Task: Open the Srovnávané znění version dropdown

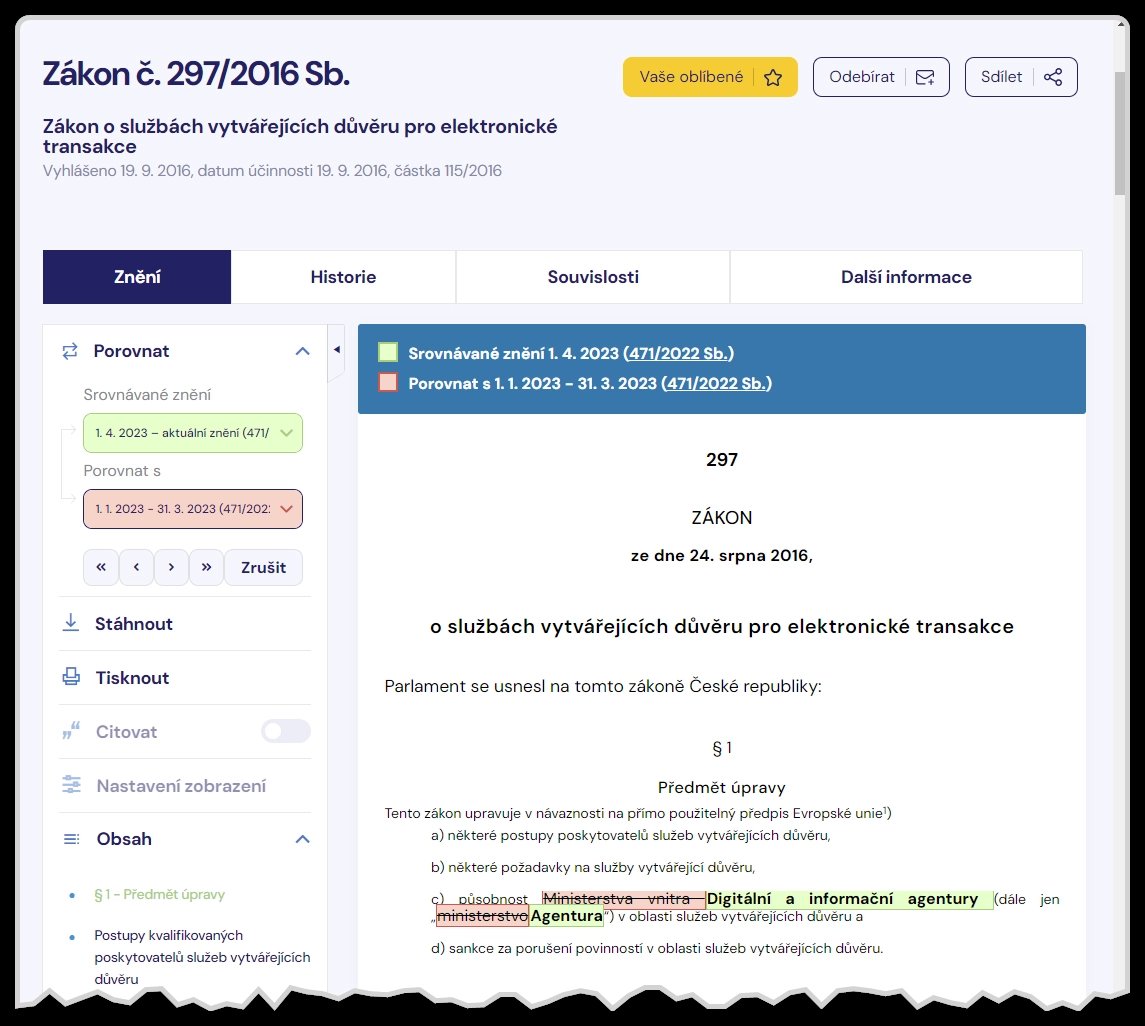Action: [x=193, y=433]
